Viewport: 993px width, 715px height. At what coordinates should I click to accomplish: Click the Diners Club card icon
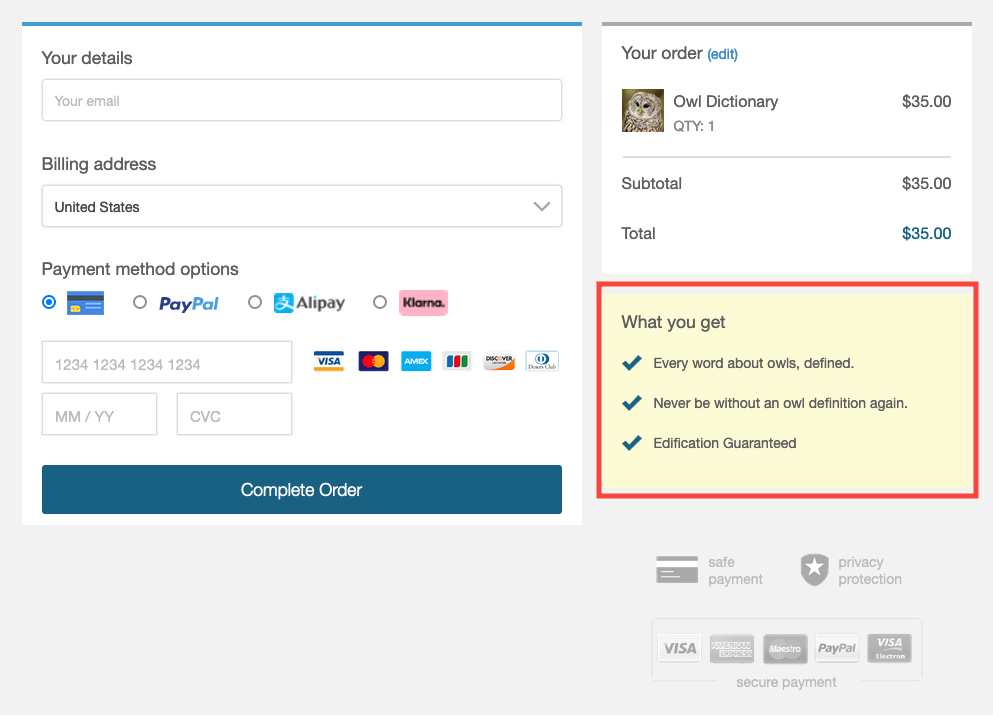(542, 361)
